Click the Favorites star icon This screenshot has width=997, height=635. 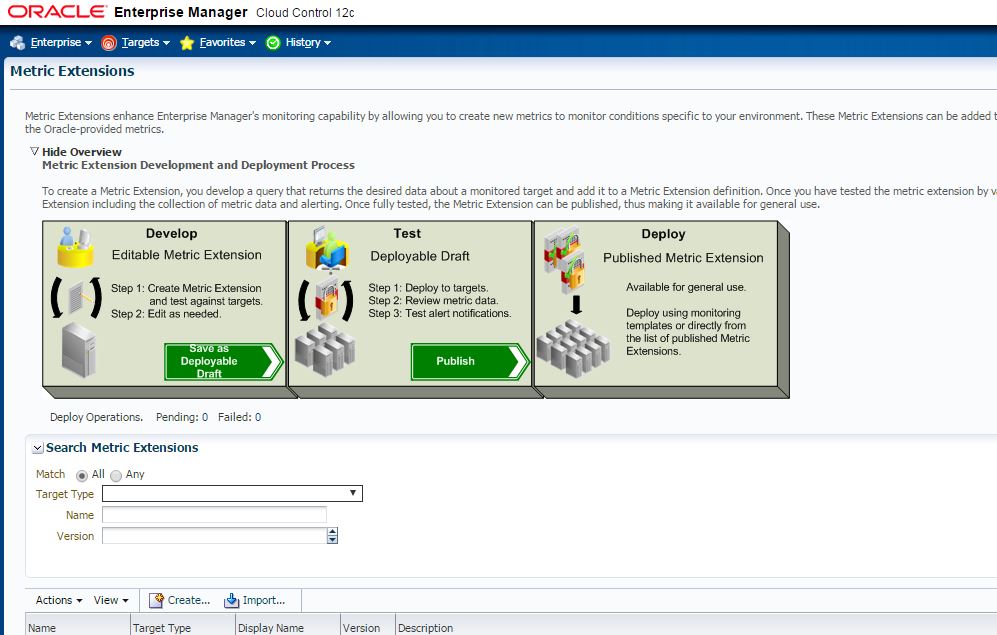coord(186,43)
